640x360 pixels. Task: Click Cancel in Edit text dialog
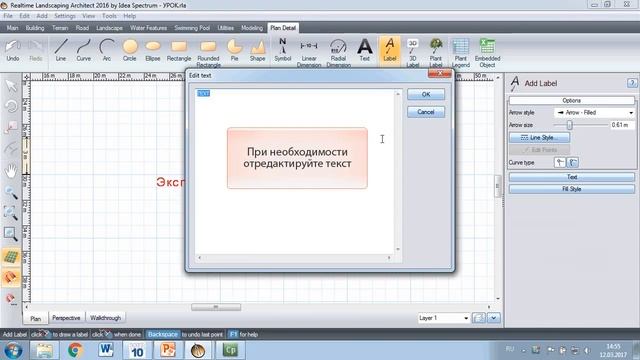point(426,112)
